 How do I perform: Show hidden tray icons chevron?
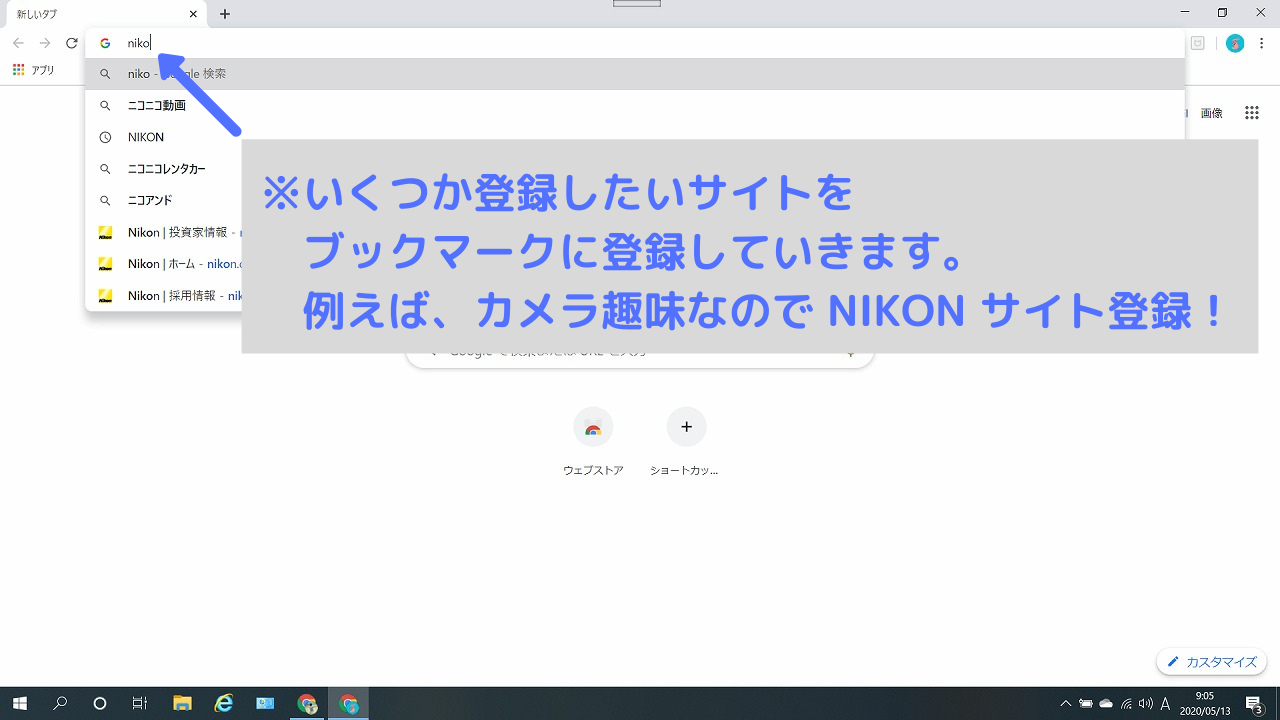[1066, 703]
